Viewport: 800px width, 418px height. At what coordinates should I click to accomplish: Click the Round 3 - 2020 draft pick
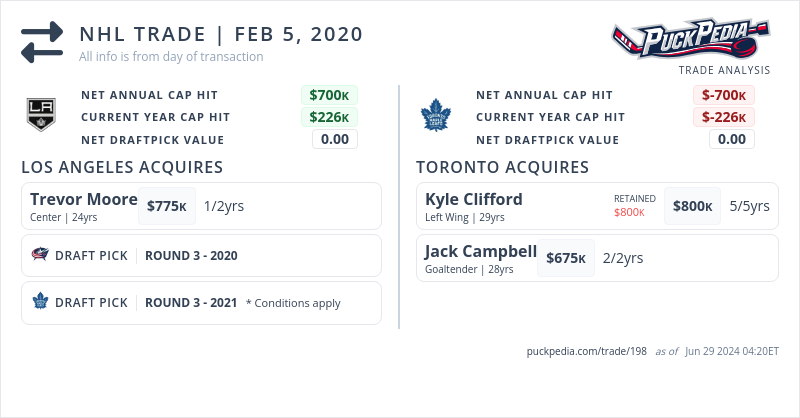coord(191,255)
